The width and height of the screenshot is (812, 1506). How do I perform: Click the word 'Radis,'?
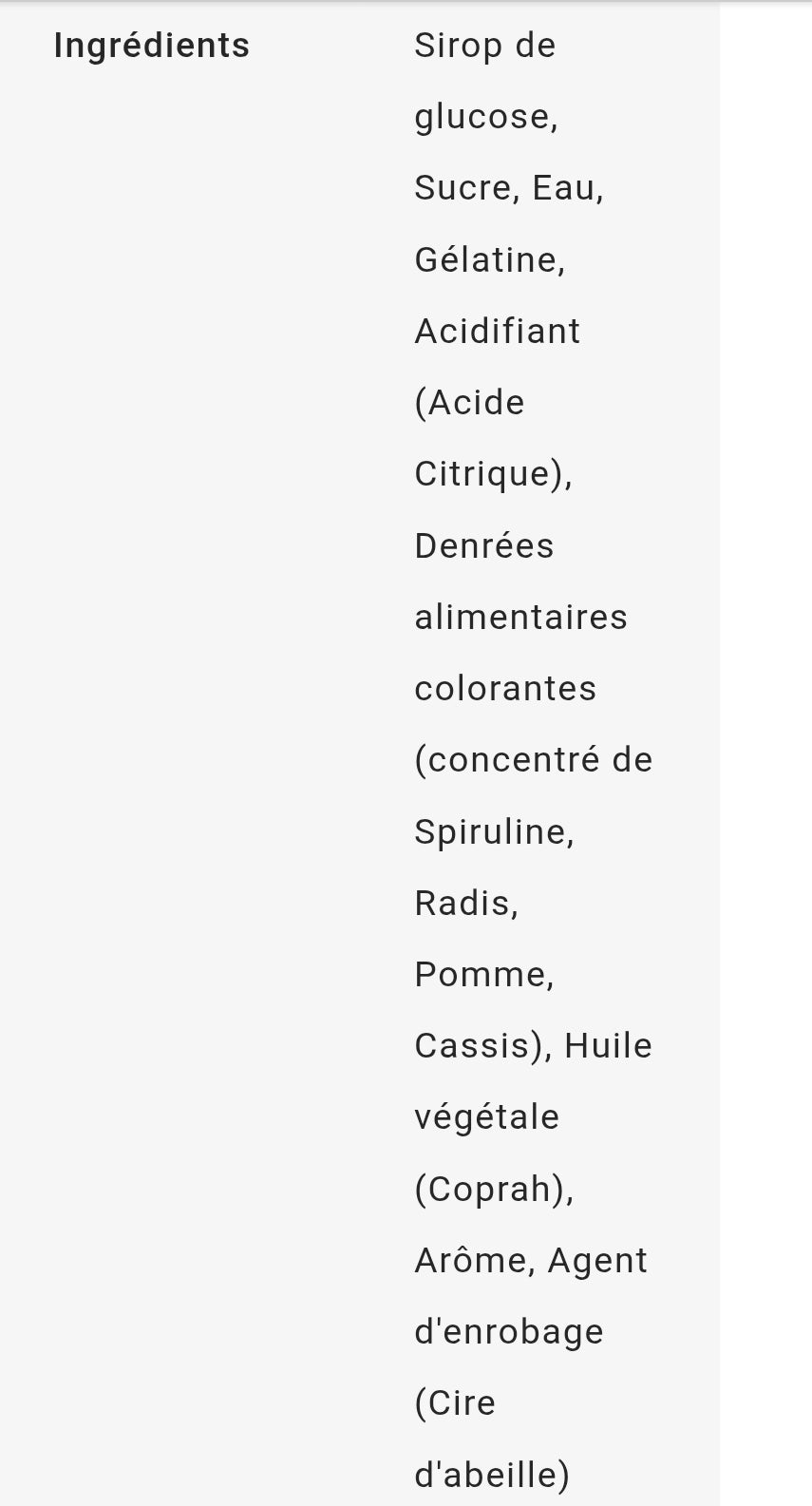pos(466,904)
